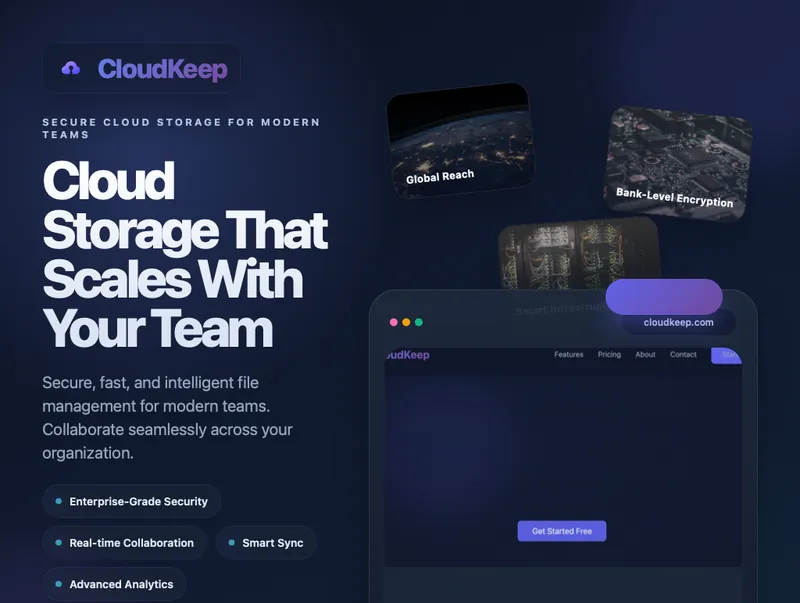Open Features in the mockup navigation

pyautogui.click(x=568, y=355)
